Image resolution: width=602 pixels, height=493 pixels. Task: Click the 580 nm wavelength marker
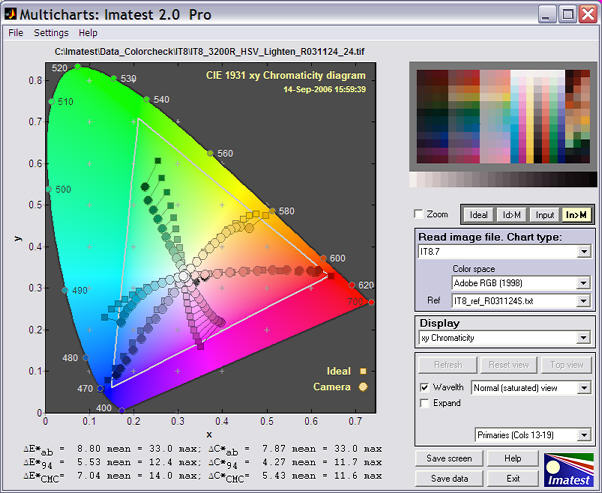[x=272, y=211]
